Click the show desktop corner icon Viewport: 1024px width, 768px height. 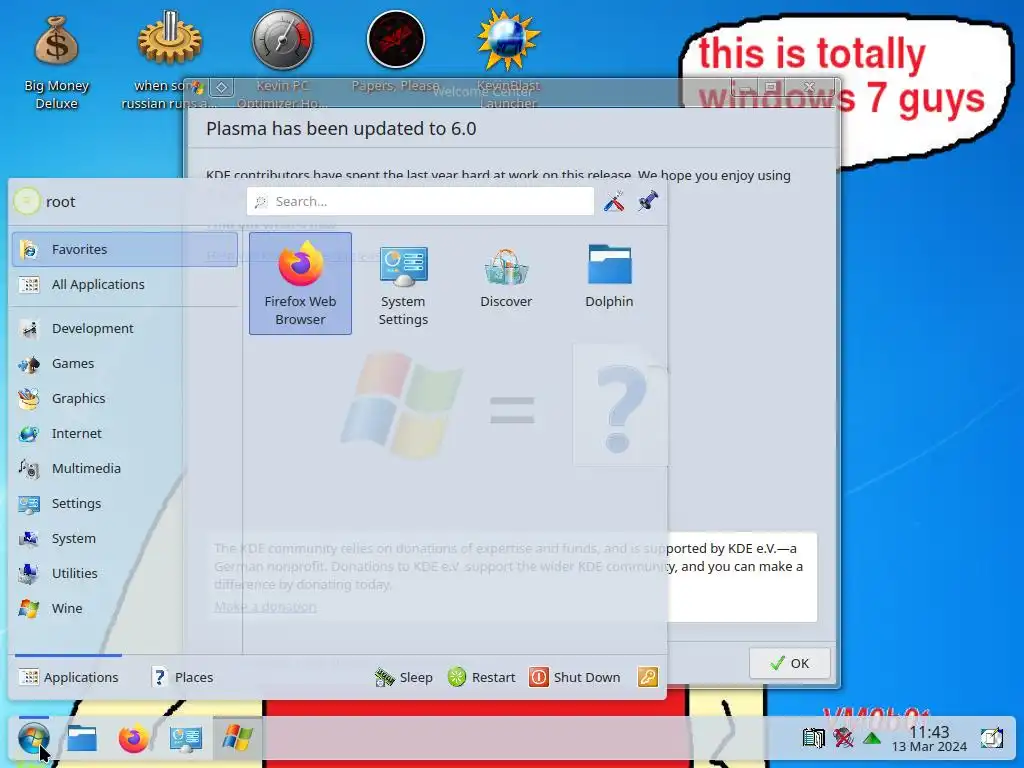click(x=991, y=739)
